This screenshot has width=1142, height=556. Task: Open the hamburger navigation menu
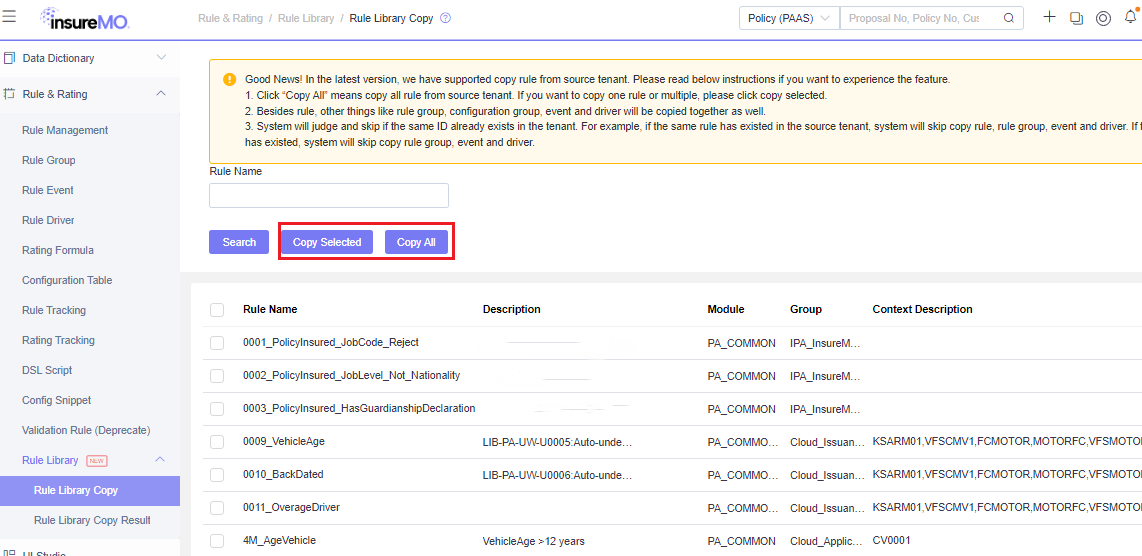[9, 17]
